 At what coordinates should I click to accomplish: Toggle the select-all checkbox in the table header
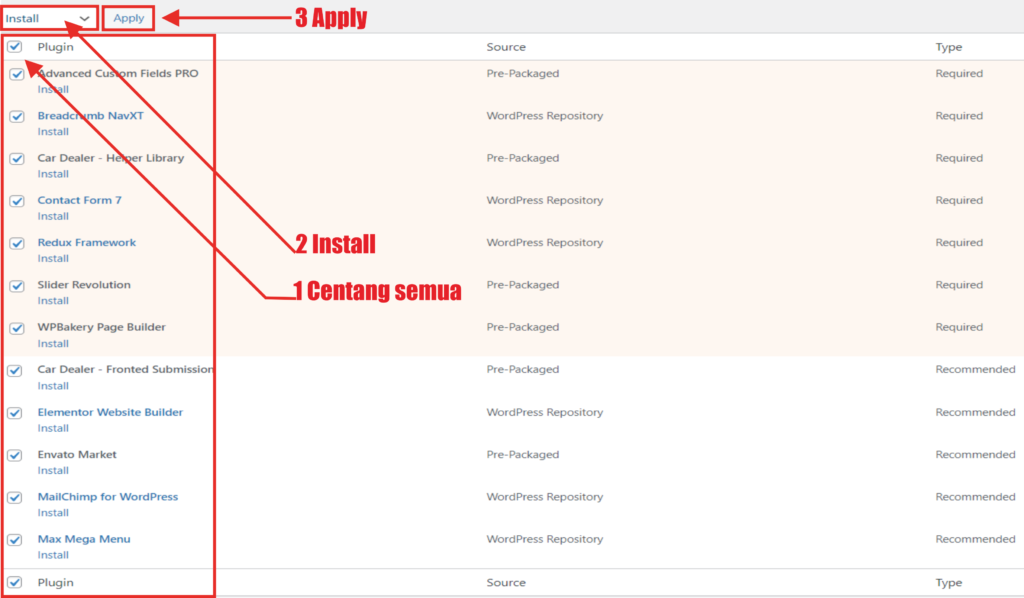point(15,47)
